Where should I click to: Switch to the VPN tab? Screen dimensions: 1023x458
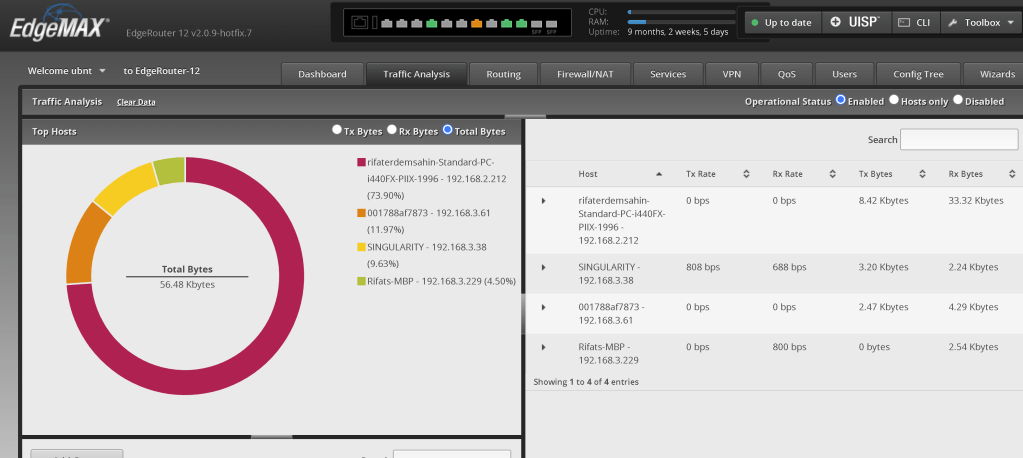pyautogui.click(x=731, y=74)
